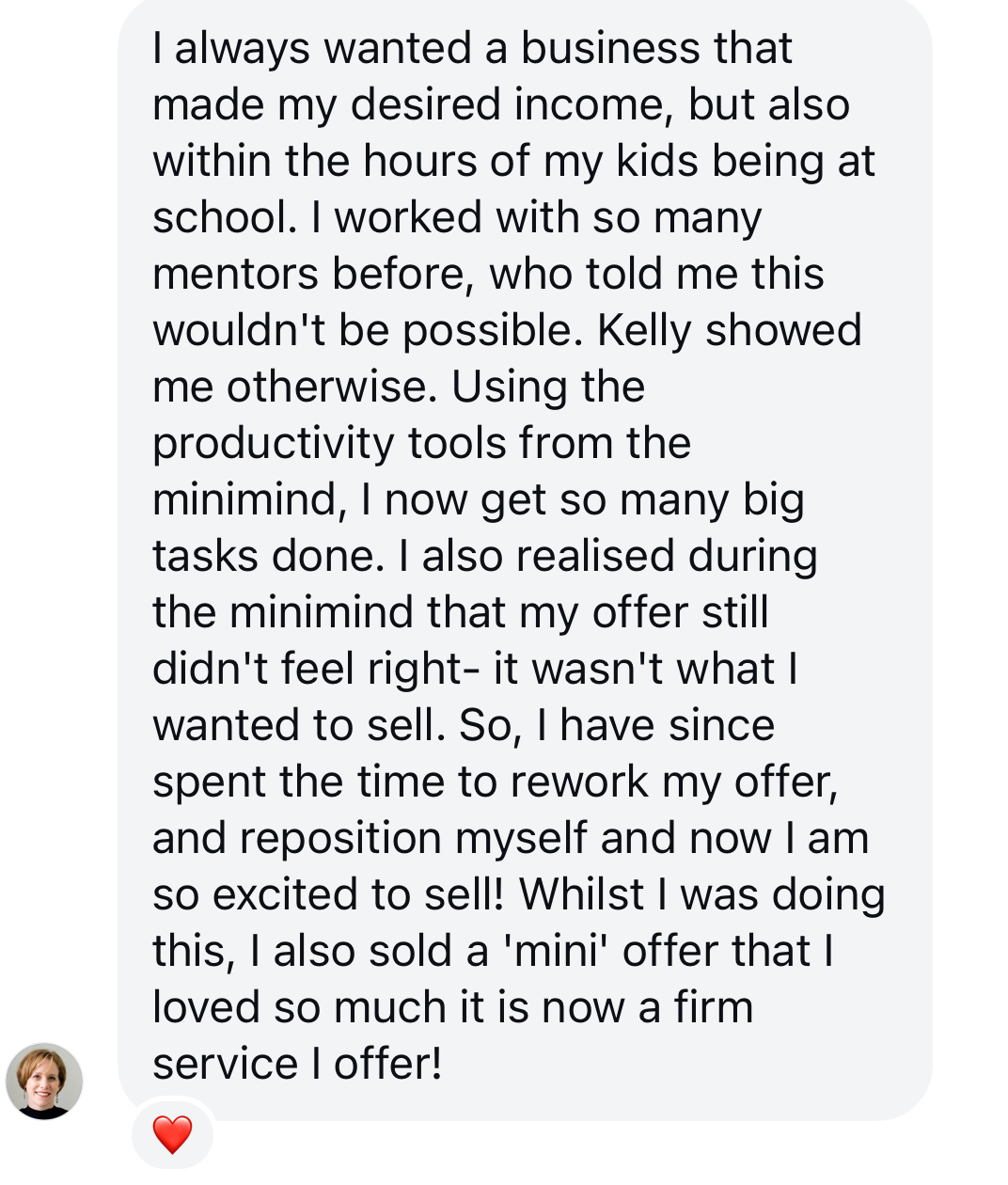Click the word 'service' in the last line
1008x1185 pixels.
pyautogui.click(x=225, y=1064)
